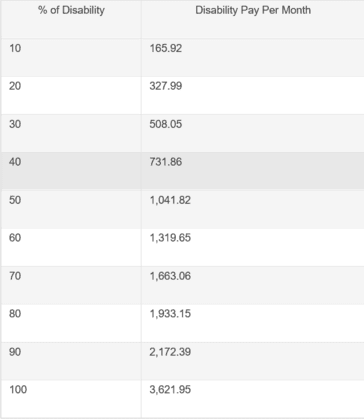The width and height of the screenshot is (364, 419).
Task: Click the 327.99 monthly pay value
Action: point(166,86)
